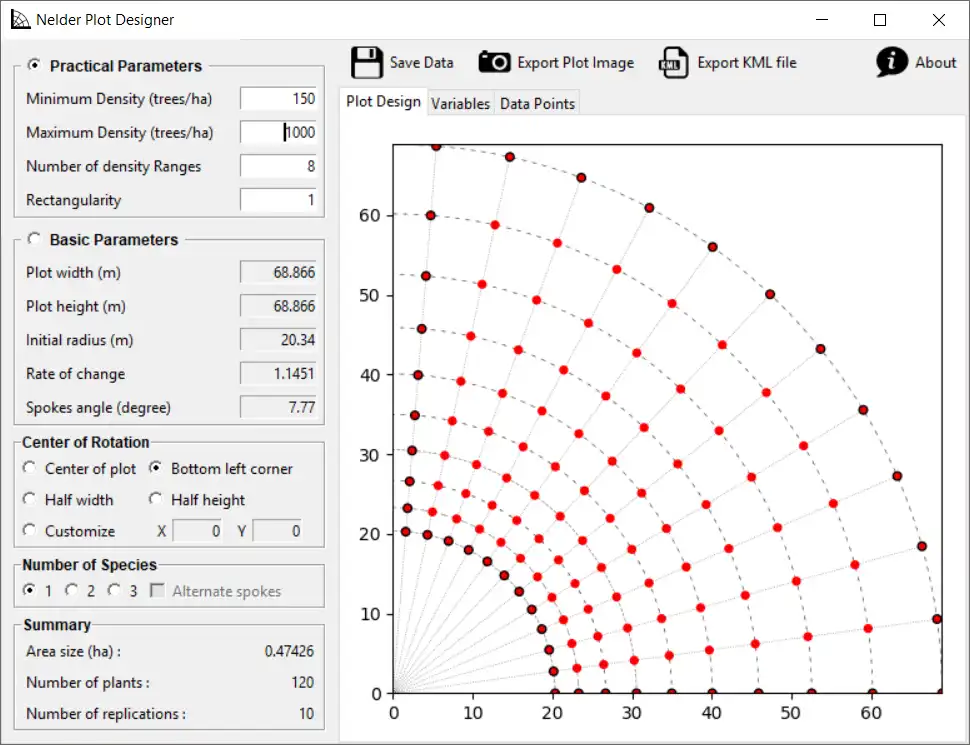Click the Save Data label
Viewport: 970px width, 745px height.
pos(421,62)
